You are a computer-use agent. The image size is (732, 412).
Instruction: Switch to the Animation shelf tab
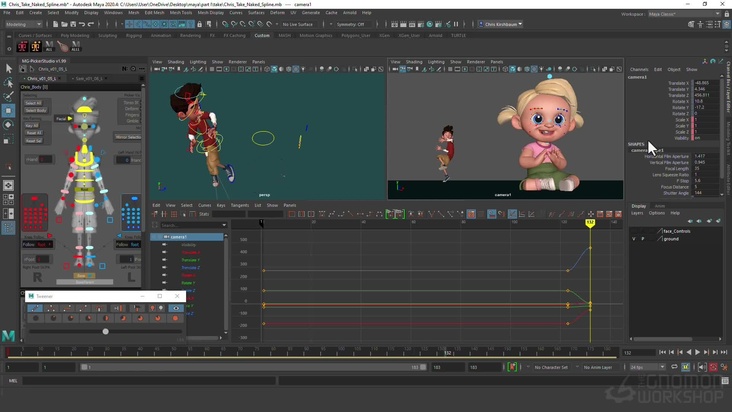click(161, 35)
